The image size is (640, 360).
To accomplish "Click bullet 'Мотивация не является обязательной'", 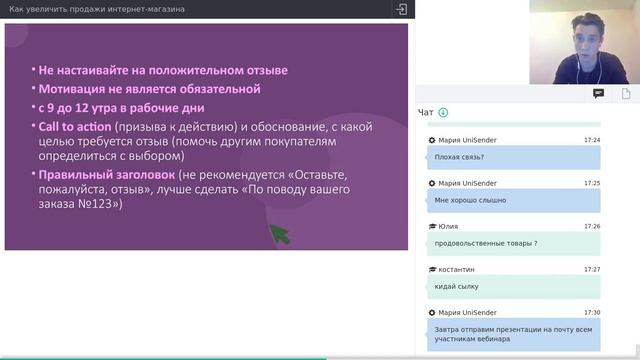I will (149, 89).
